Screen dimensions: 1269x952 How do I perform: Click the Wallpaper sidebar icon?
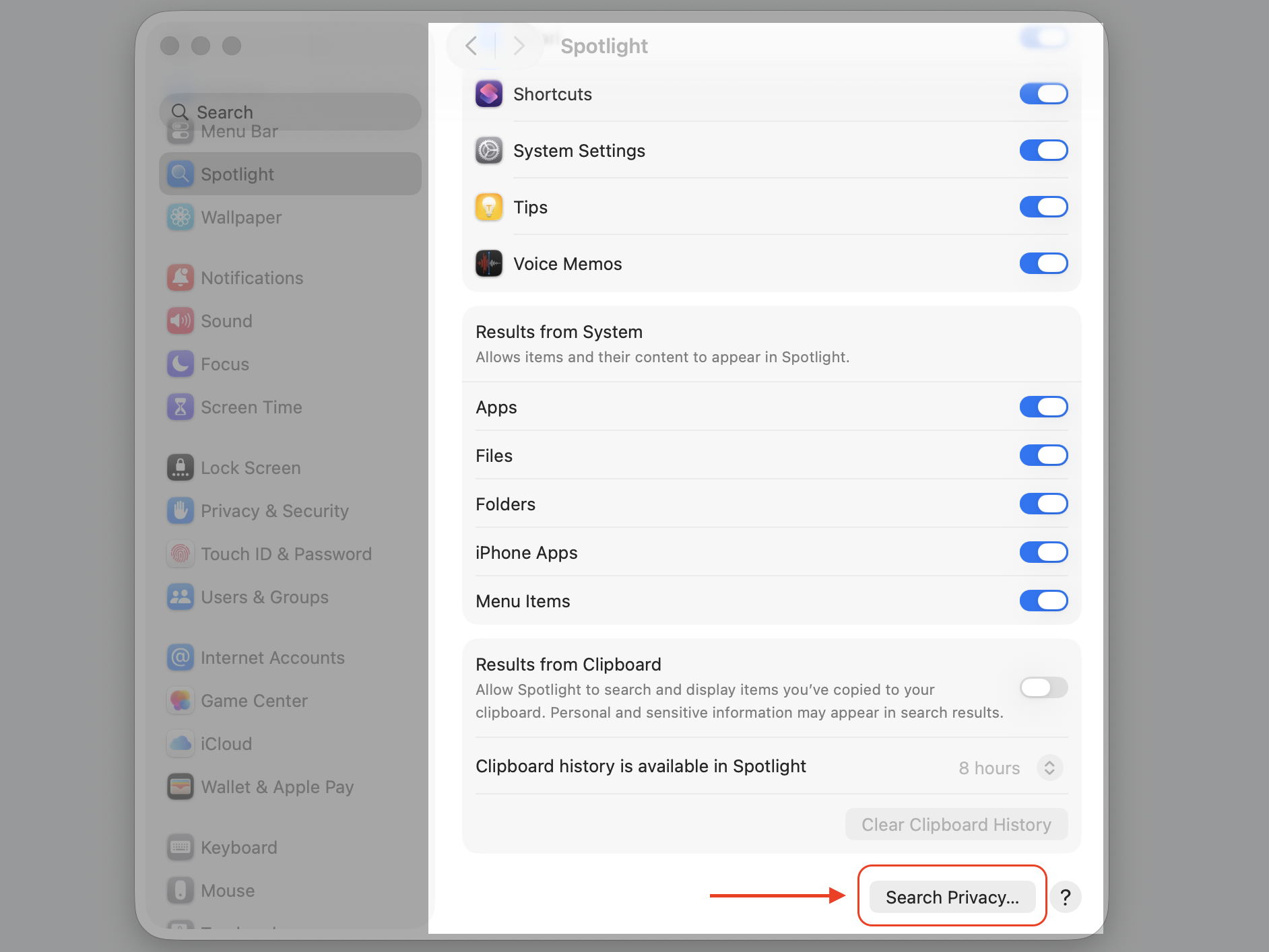coord(181,217)
